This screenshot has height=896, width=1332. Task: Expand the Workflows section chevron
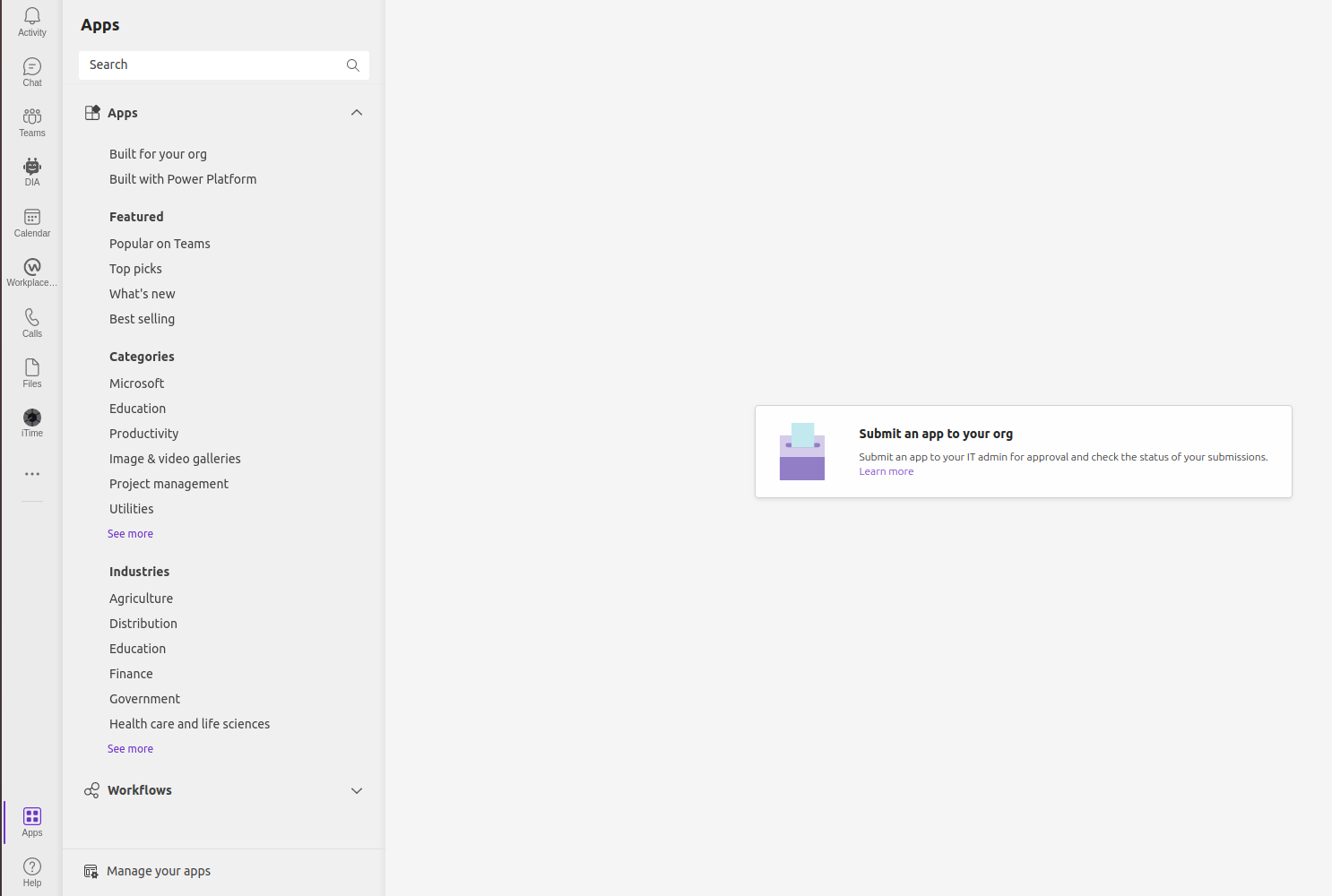pyautogui.click(x=357, y=790)
